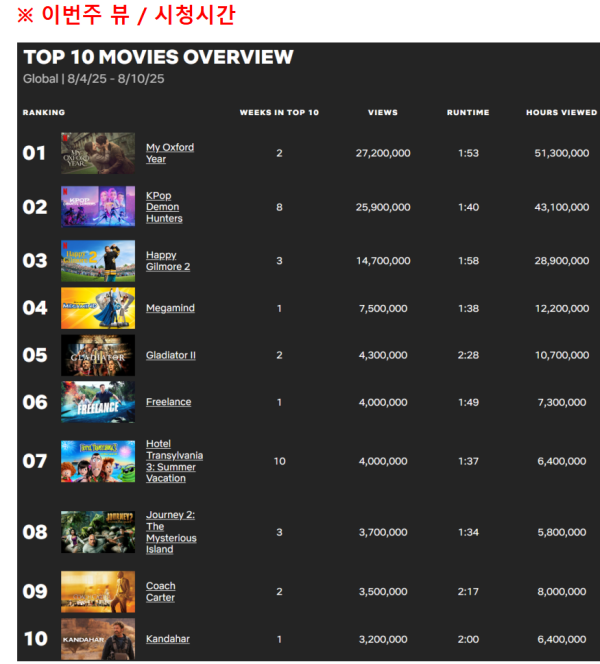Image resolution: width=600 pixels, height=664 pixels.
Task: Click the 3,500,000 views value
Action: click(x=383, y=591)
